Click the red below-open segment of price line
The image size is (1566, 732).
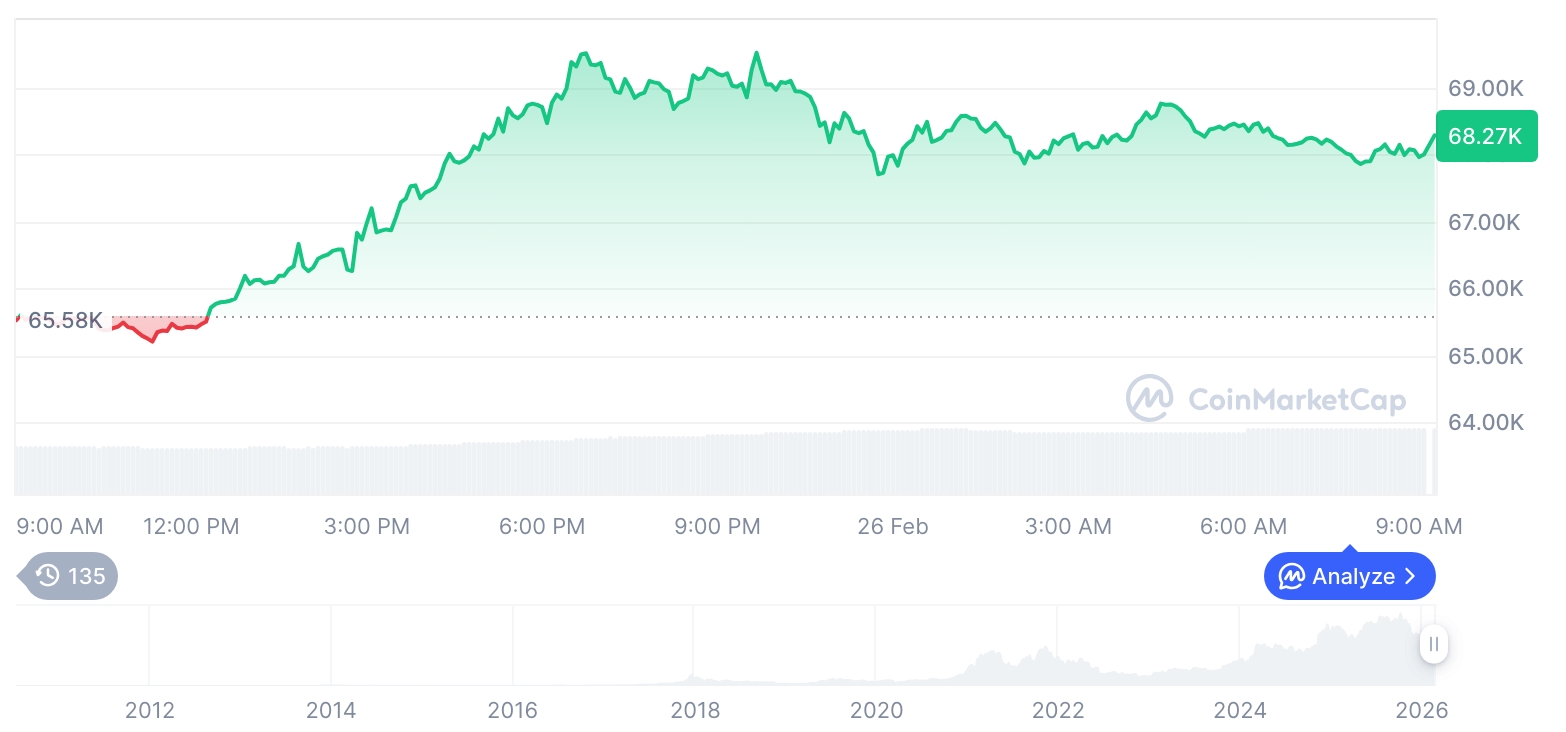pos(150,336)
